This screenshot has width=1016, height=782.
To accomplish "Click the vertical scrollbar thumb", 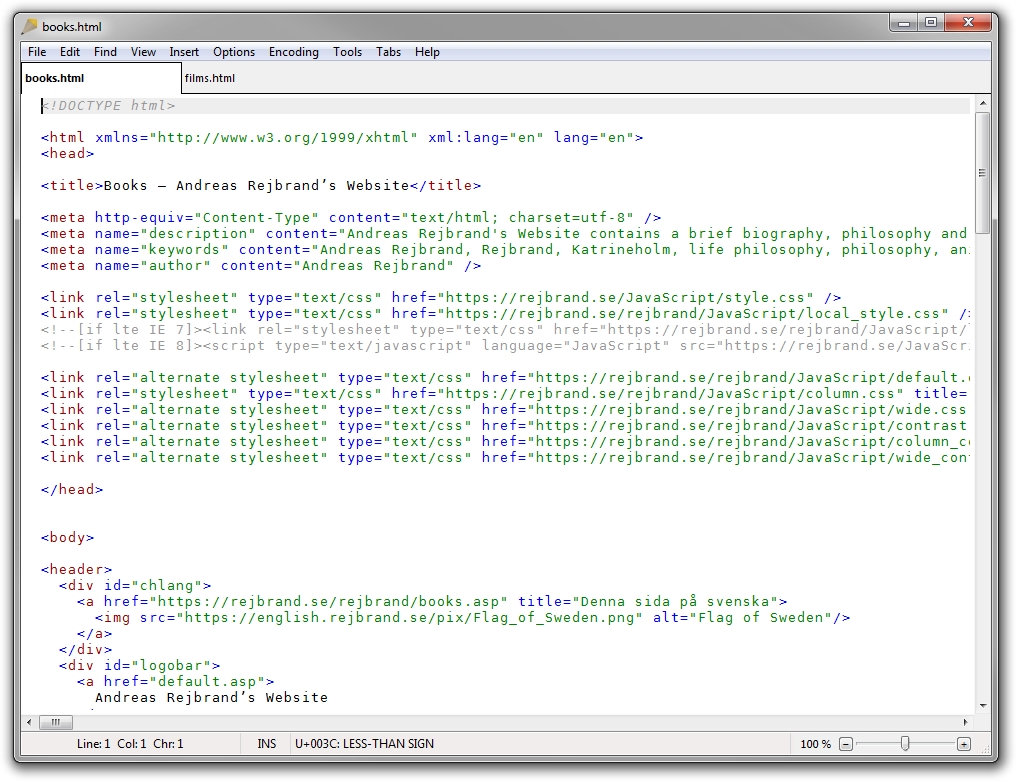I will pyautogui.click(x=983, y=173).
